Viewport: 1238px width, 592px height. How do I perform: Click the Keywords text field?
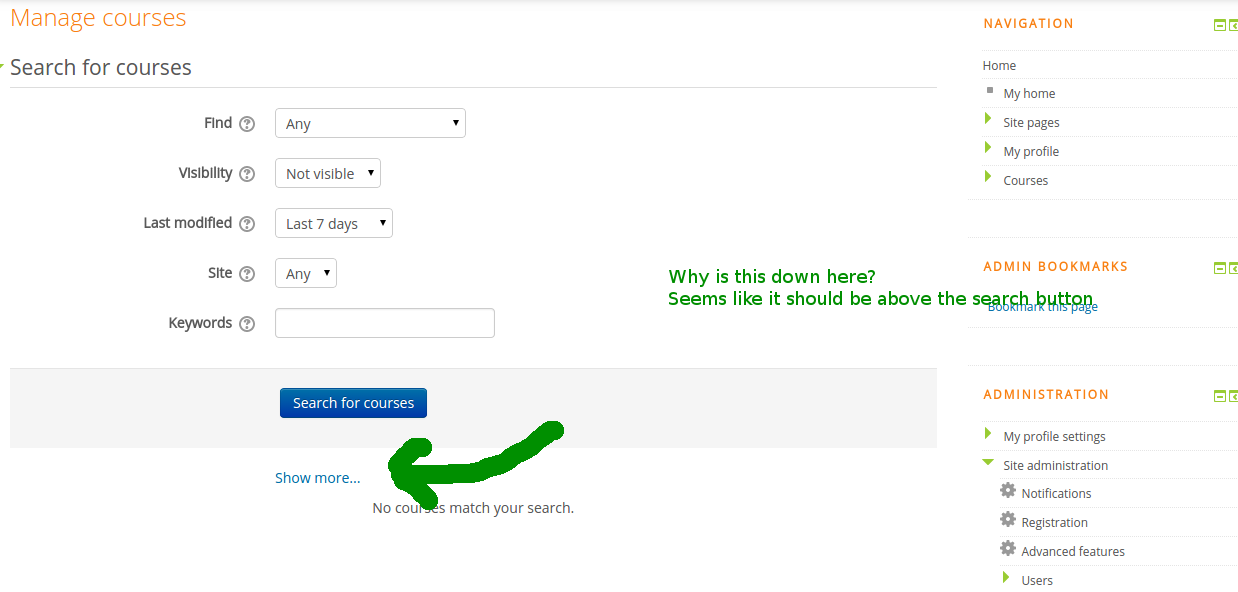385,323
